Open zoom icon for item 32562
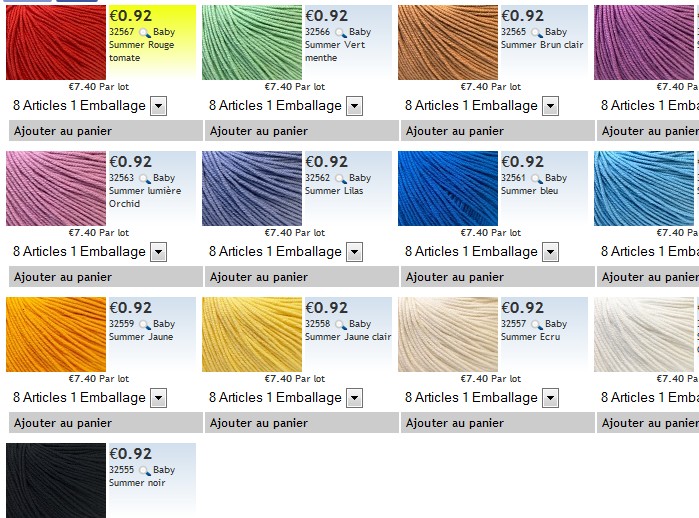The height and width of the screenshot is (518, 699). pyautogui.click(x=341, y=178)
